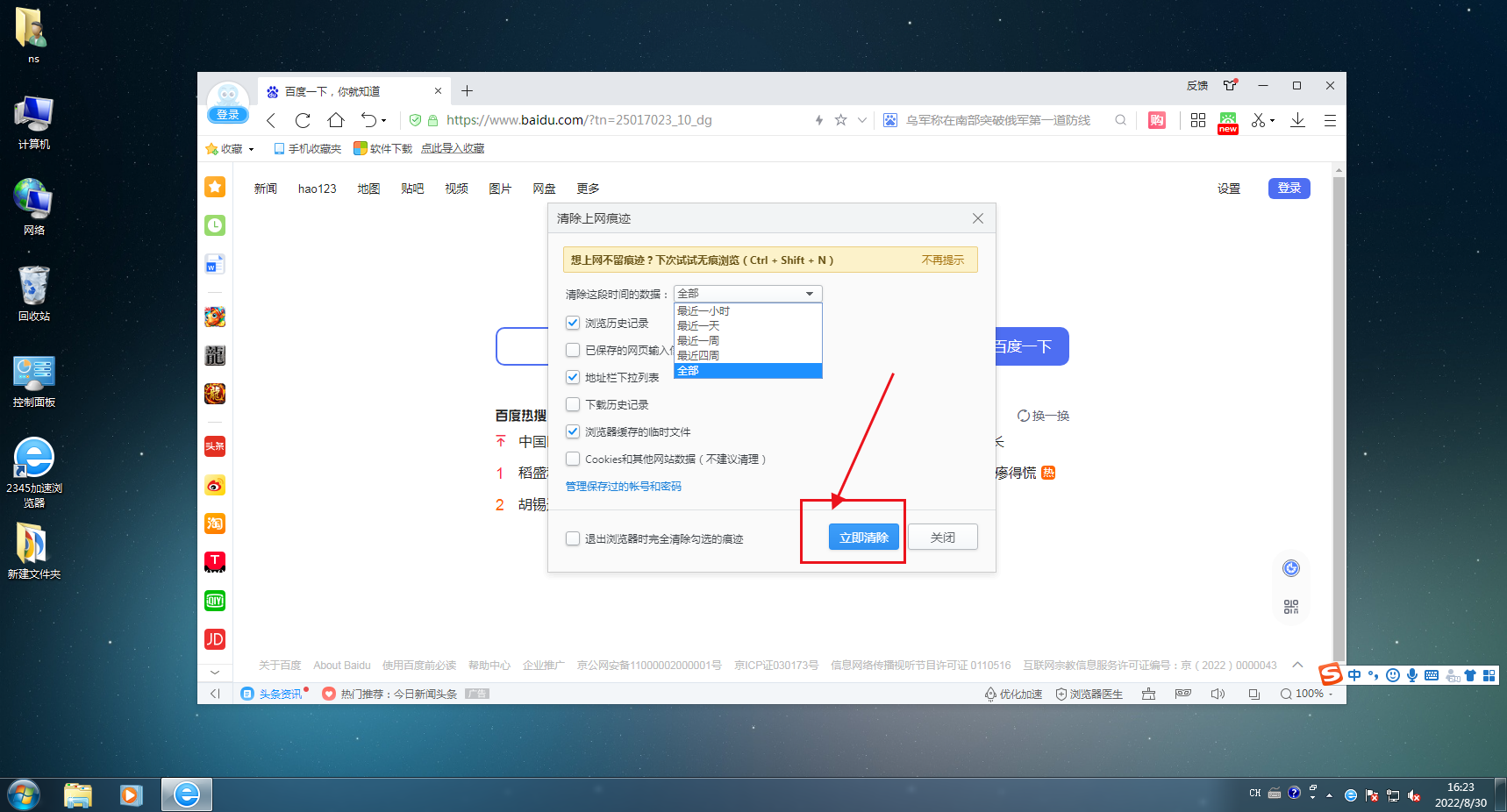
Task: Open the orange favorites star sidebar icon
Action: pos(215,187)
